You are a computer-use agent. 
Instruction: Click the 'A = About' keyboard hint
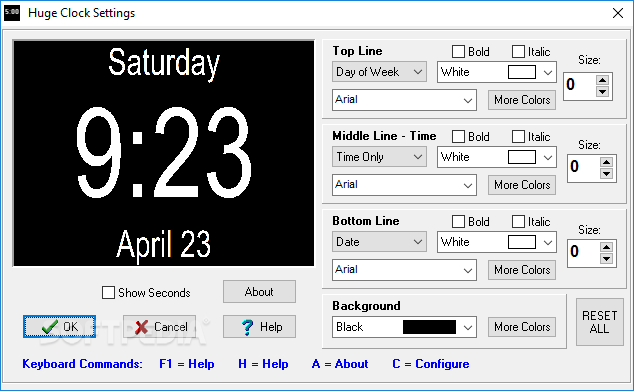340,364
